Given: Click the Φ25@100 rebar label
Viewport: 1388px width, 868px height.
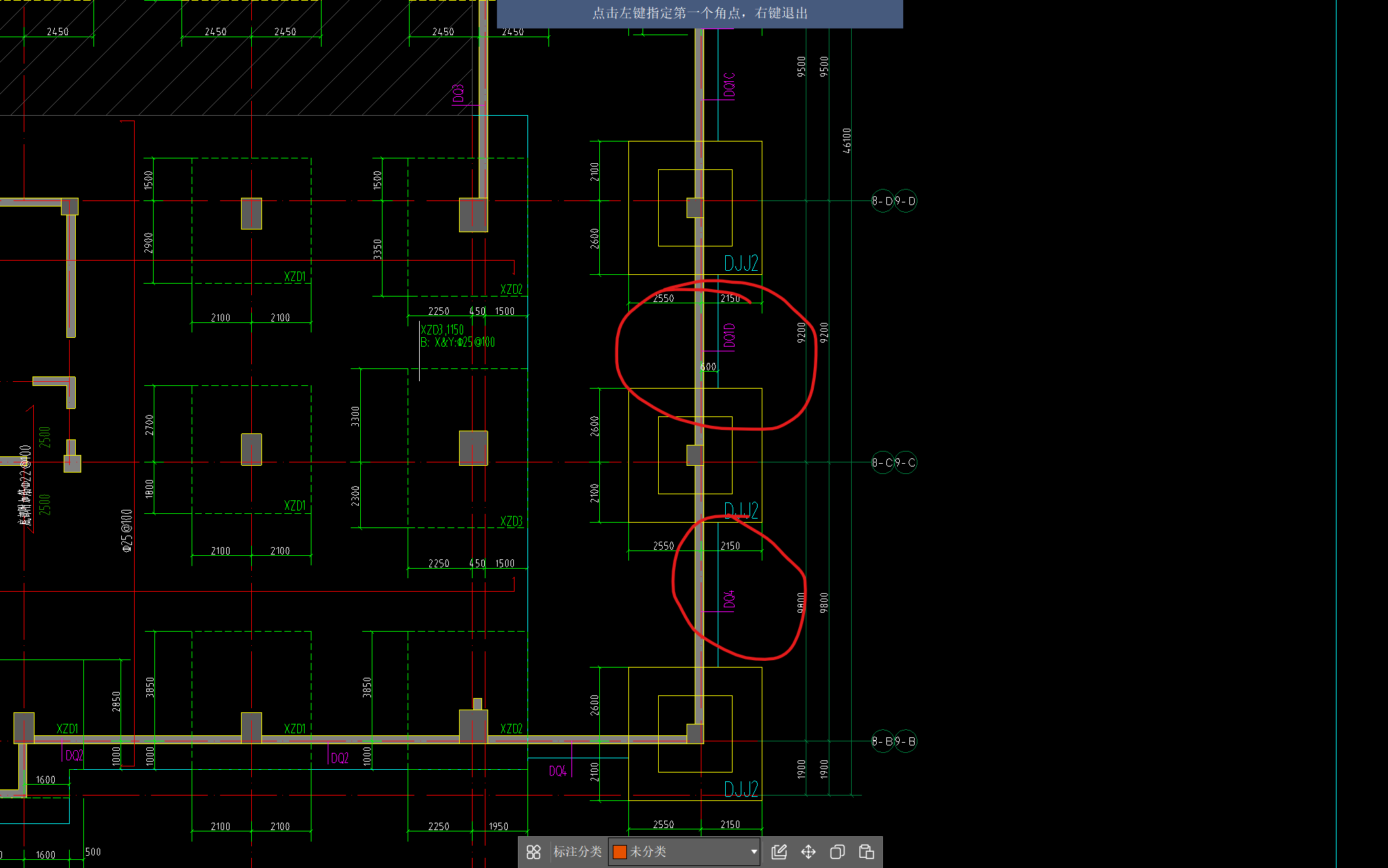Looking at the screenshot, I should 127,531.
